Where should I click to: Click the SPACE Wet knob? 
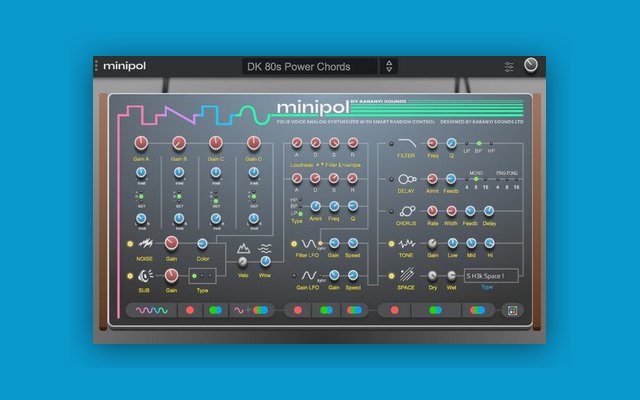pyautogui.click(x=451, y=276)
